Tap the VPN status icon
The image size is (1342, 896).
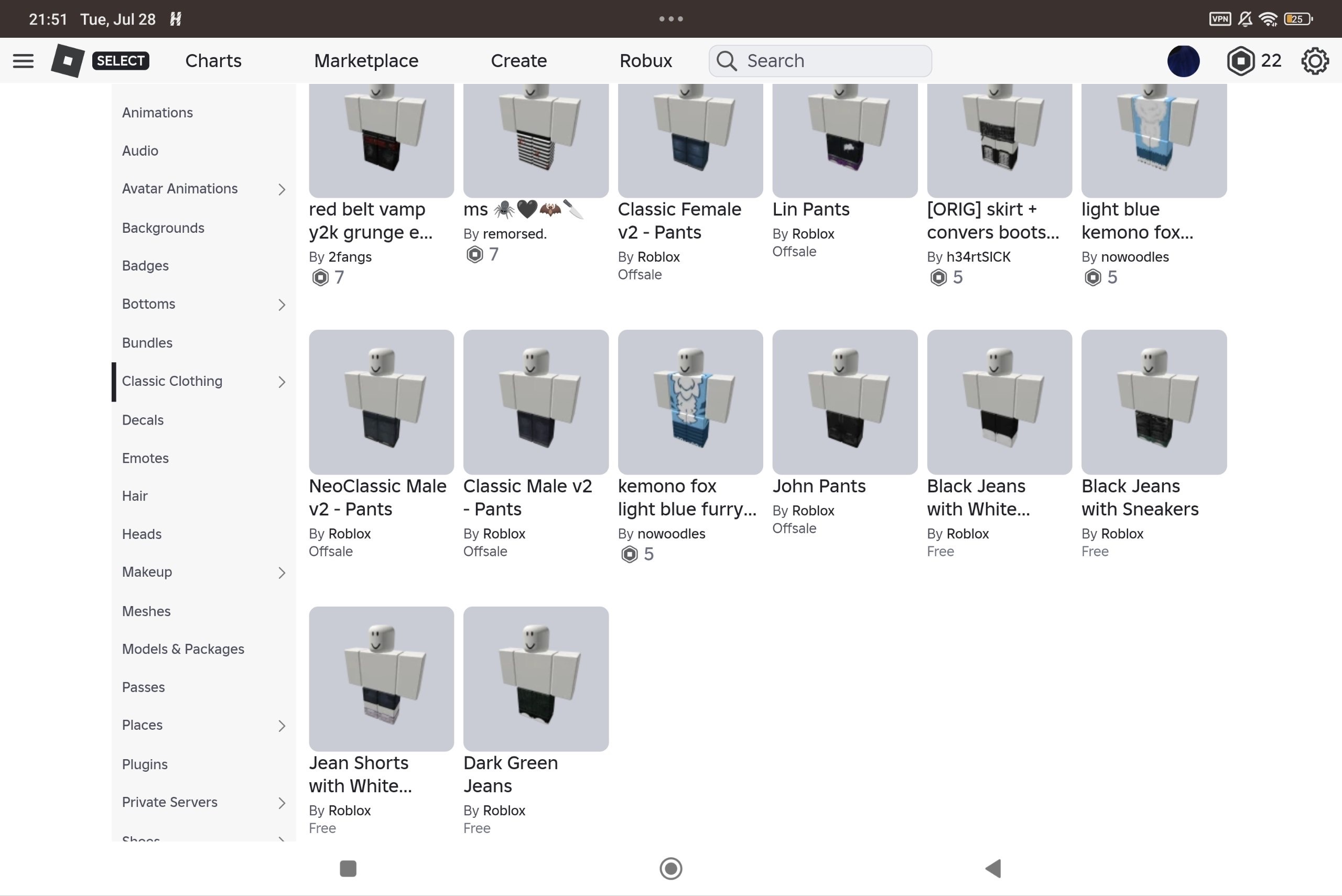(1220, 19)
